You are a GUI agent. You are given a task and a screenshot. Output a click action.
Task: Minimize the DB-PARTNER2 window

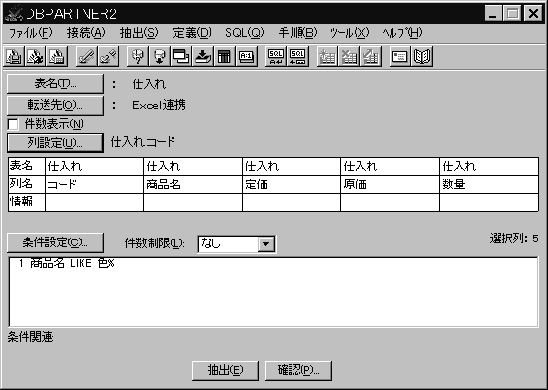coord(493,14)
